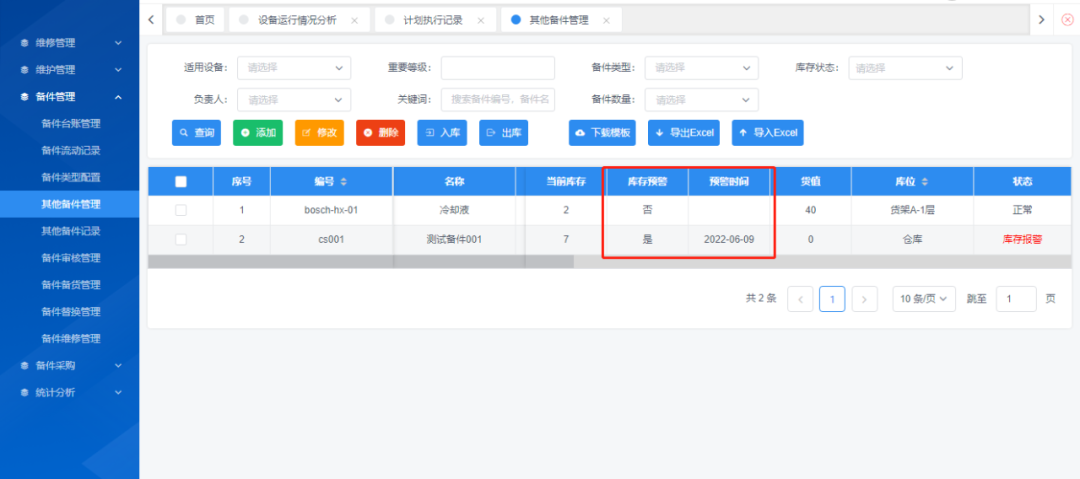Click the 库存预警 column header
Screen dimensions: 1080x479
(x=647, y=182)
